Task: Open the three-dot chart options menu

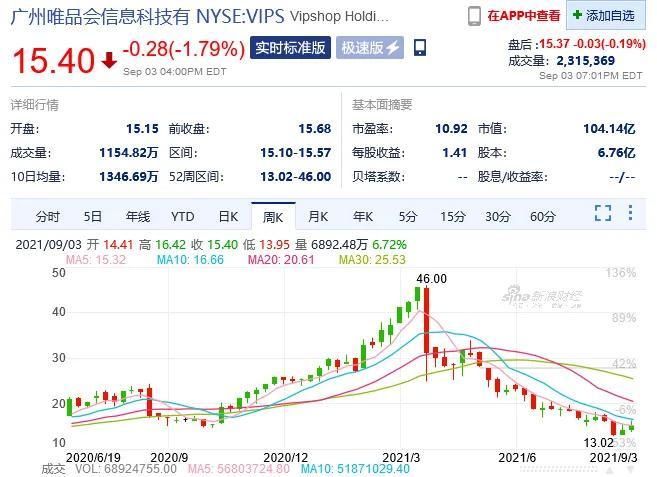Action: tap(631, 213)
